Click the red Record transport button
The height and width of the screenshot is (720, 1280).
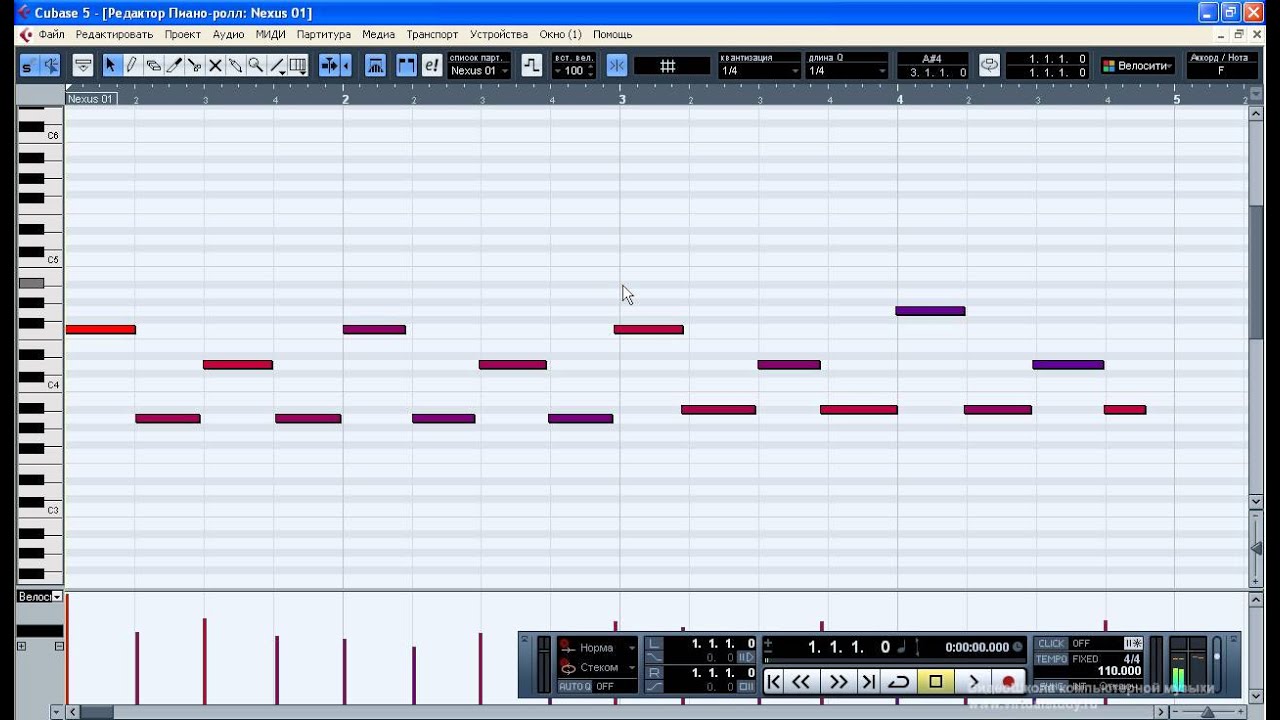(1009, 682)
